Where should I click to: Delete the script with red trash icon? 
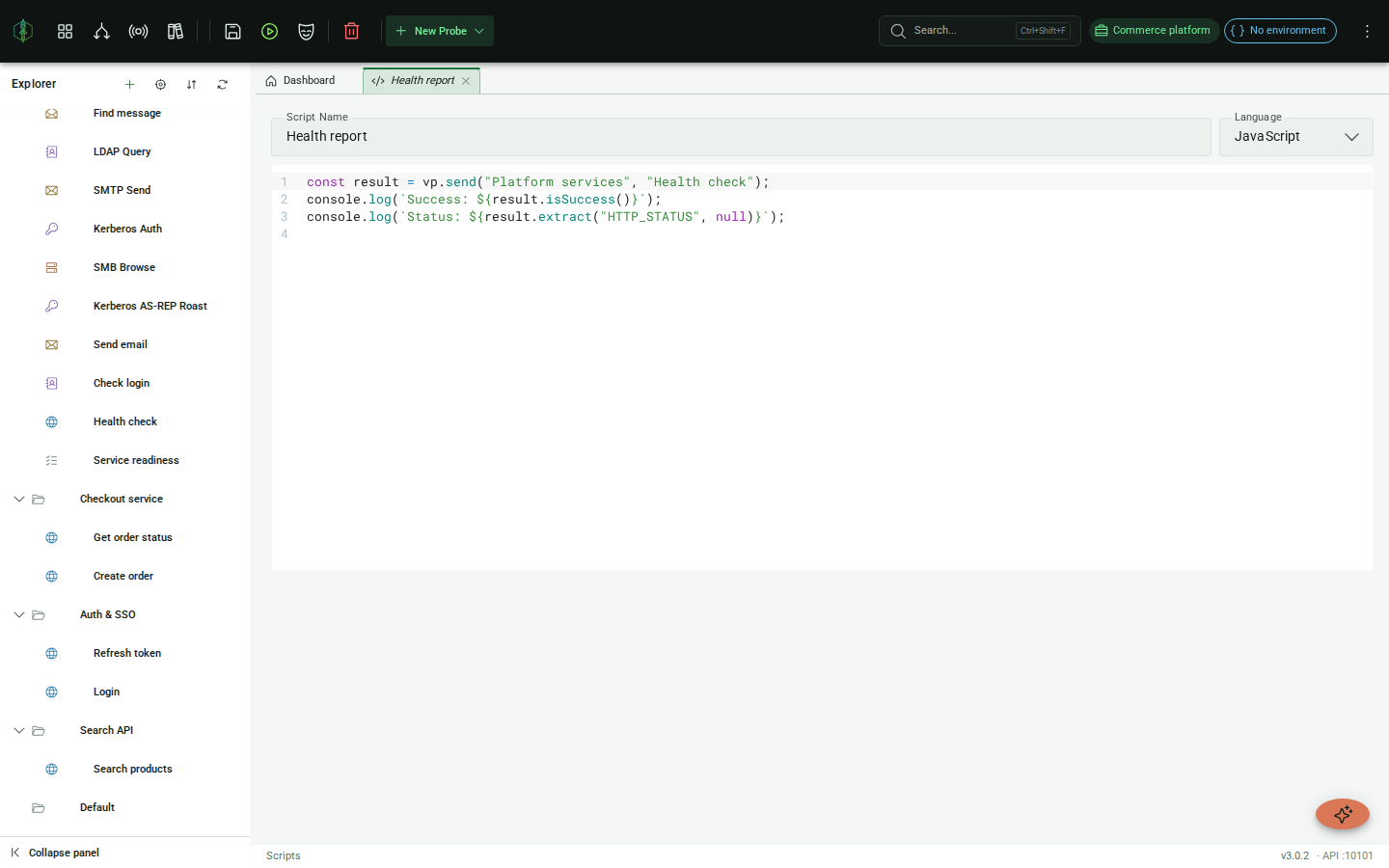[x=351, y=31]
